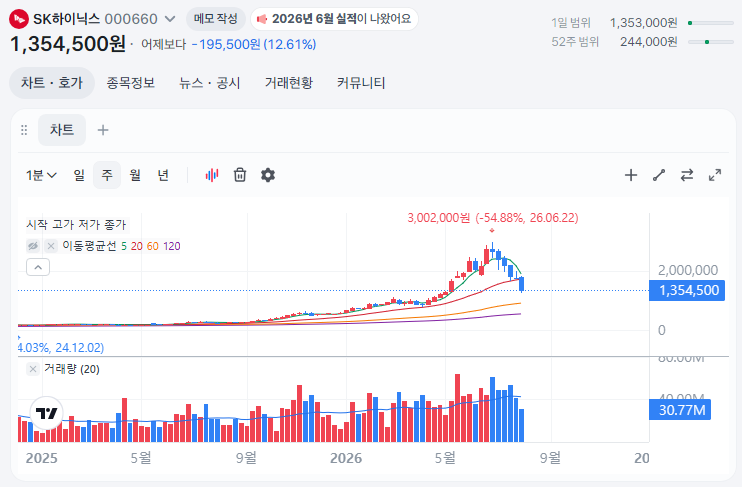Click the plus icon at the chart toolbar's right
The image size is (742, 487).
point(631,175)
